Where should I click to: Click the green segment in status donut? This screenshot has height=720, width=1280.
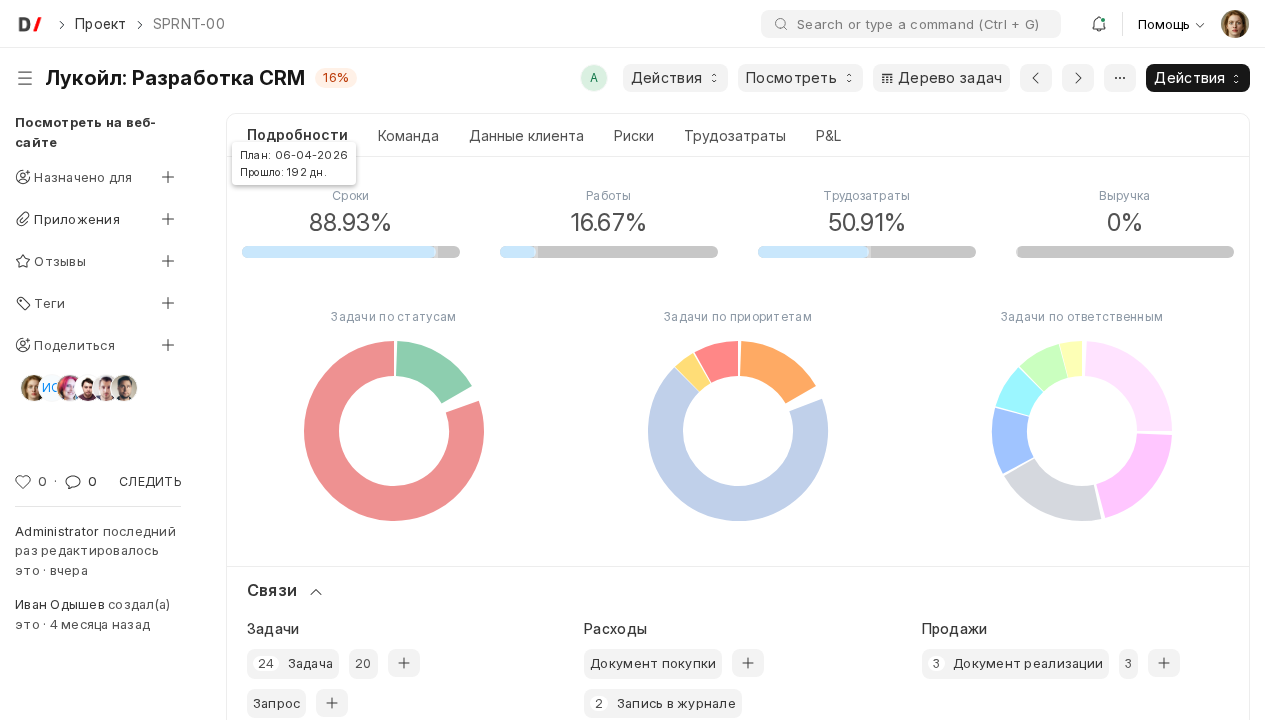tap(431, 368)
